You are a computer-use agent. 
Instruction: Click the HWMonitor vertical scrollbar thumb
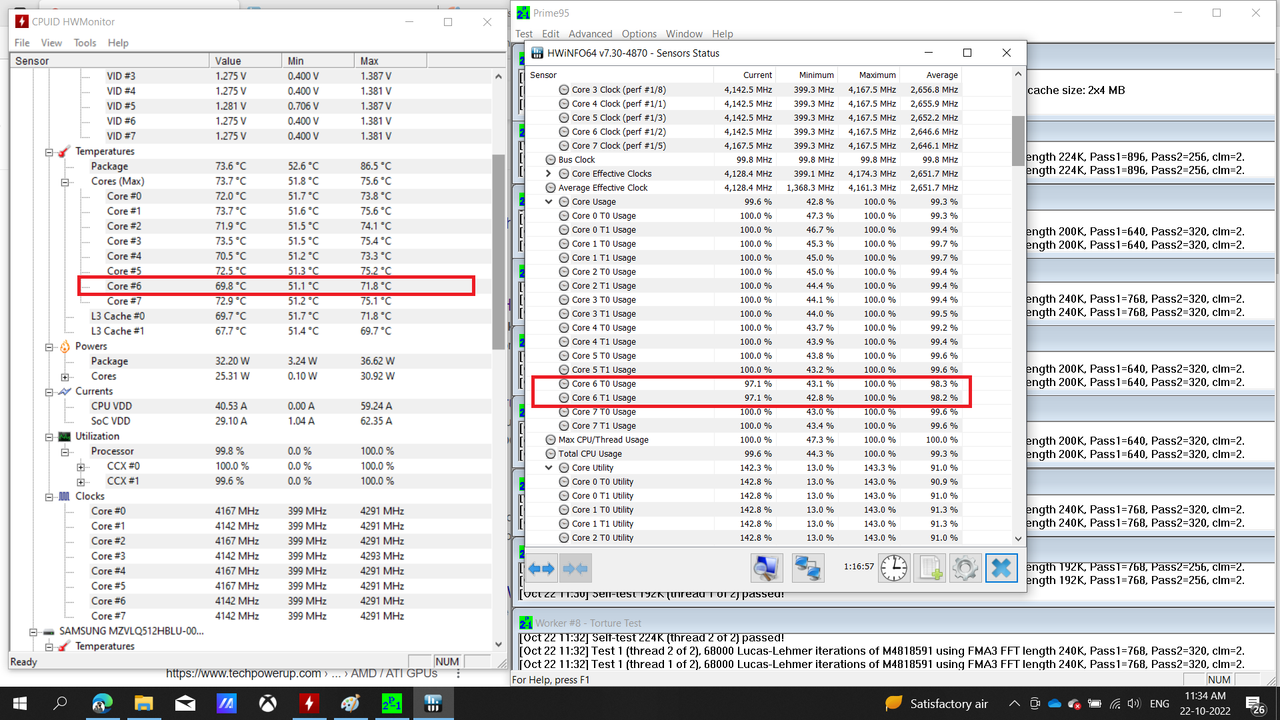(x=499, y=251)
